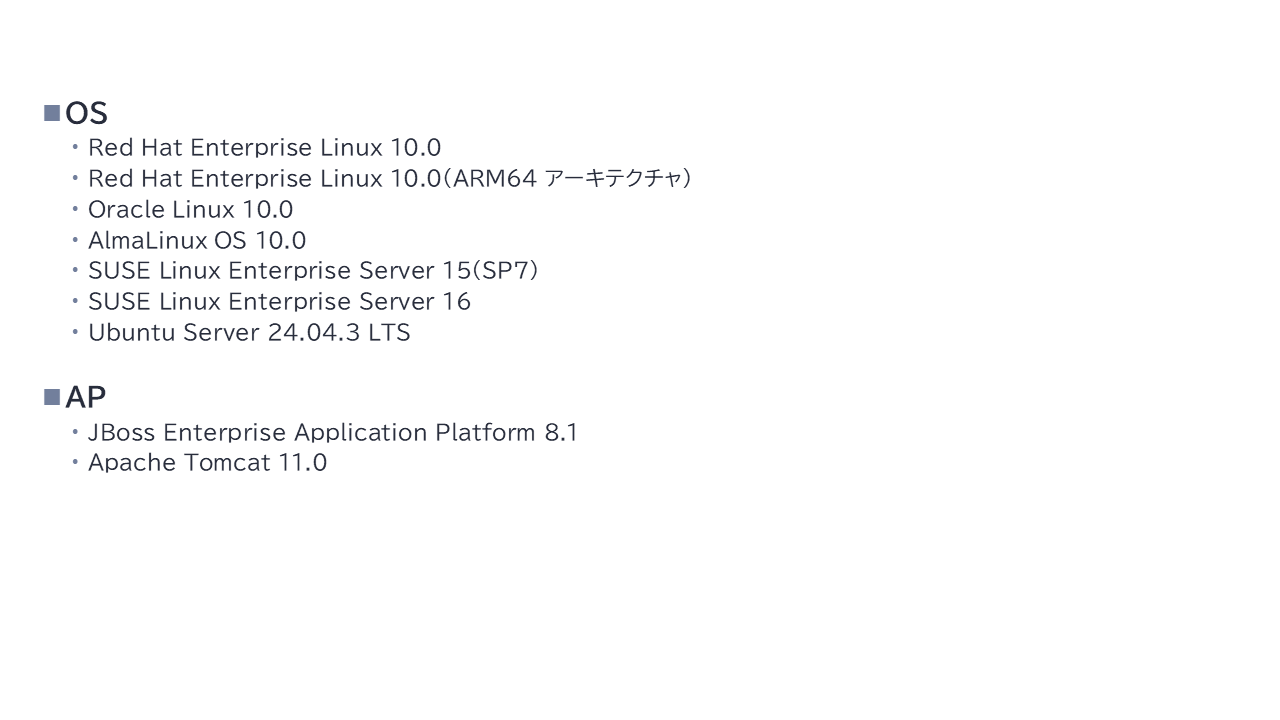The image size is (1280, 720).
Task: Select the Ubuntu Server 24.04.3 LTS line
Action: click(249, 333)
